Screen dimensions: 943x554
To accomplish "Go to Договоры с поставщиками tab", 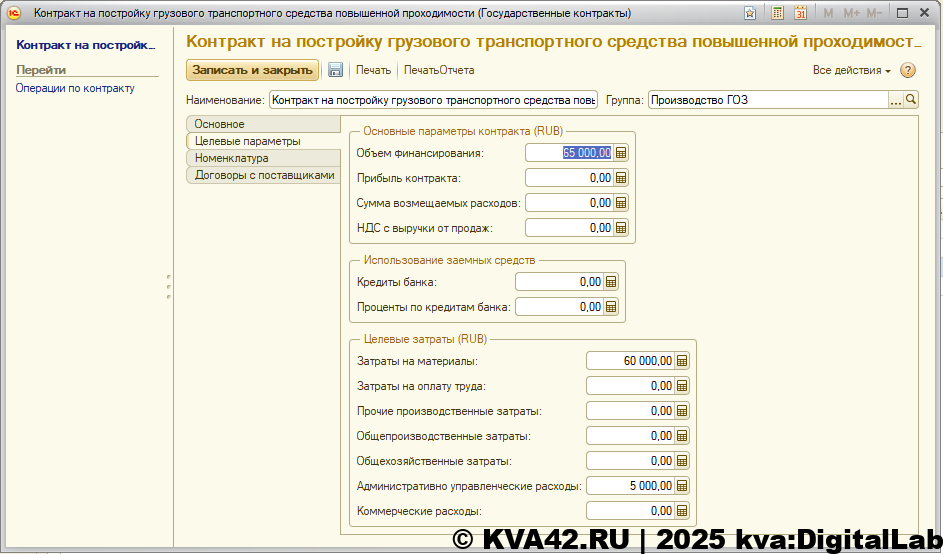I will [x=264, y=175].
